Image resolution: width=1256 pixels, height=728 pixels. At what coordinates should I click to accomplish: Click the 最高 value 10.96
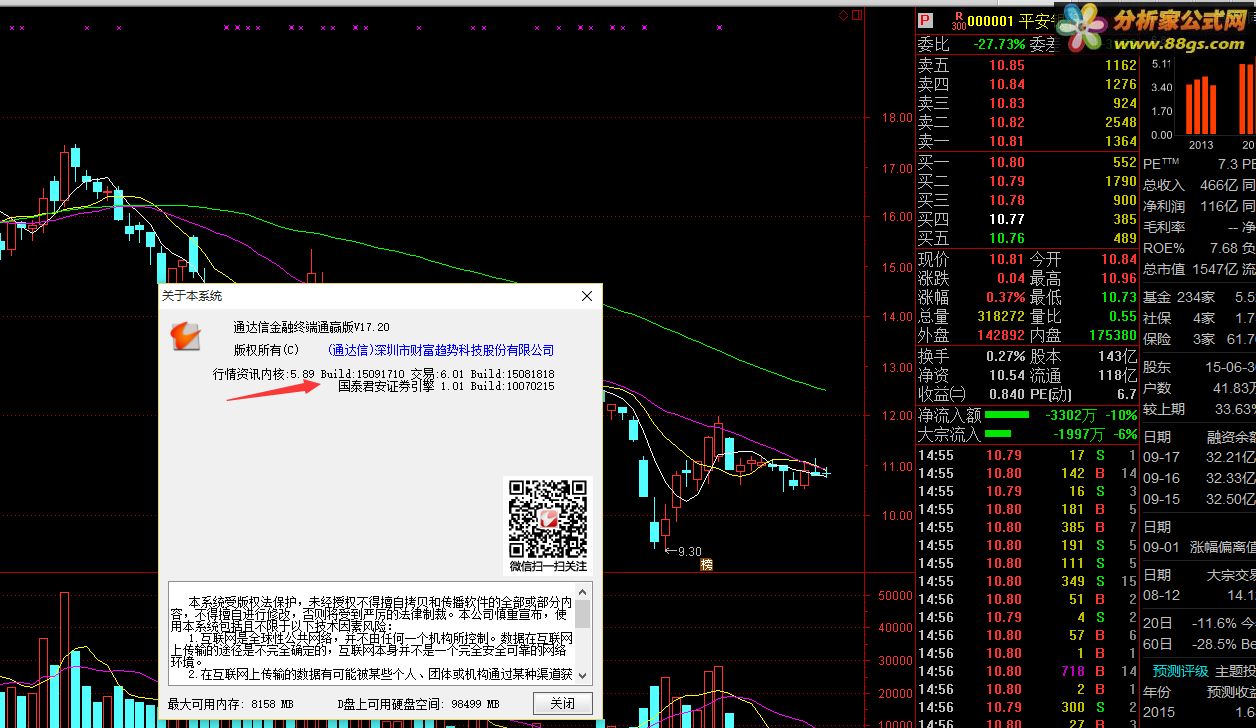[x=1119, y=278]
